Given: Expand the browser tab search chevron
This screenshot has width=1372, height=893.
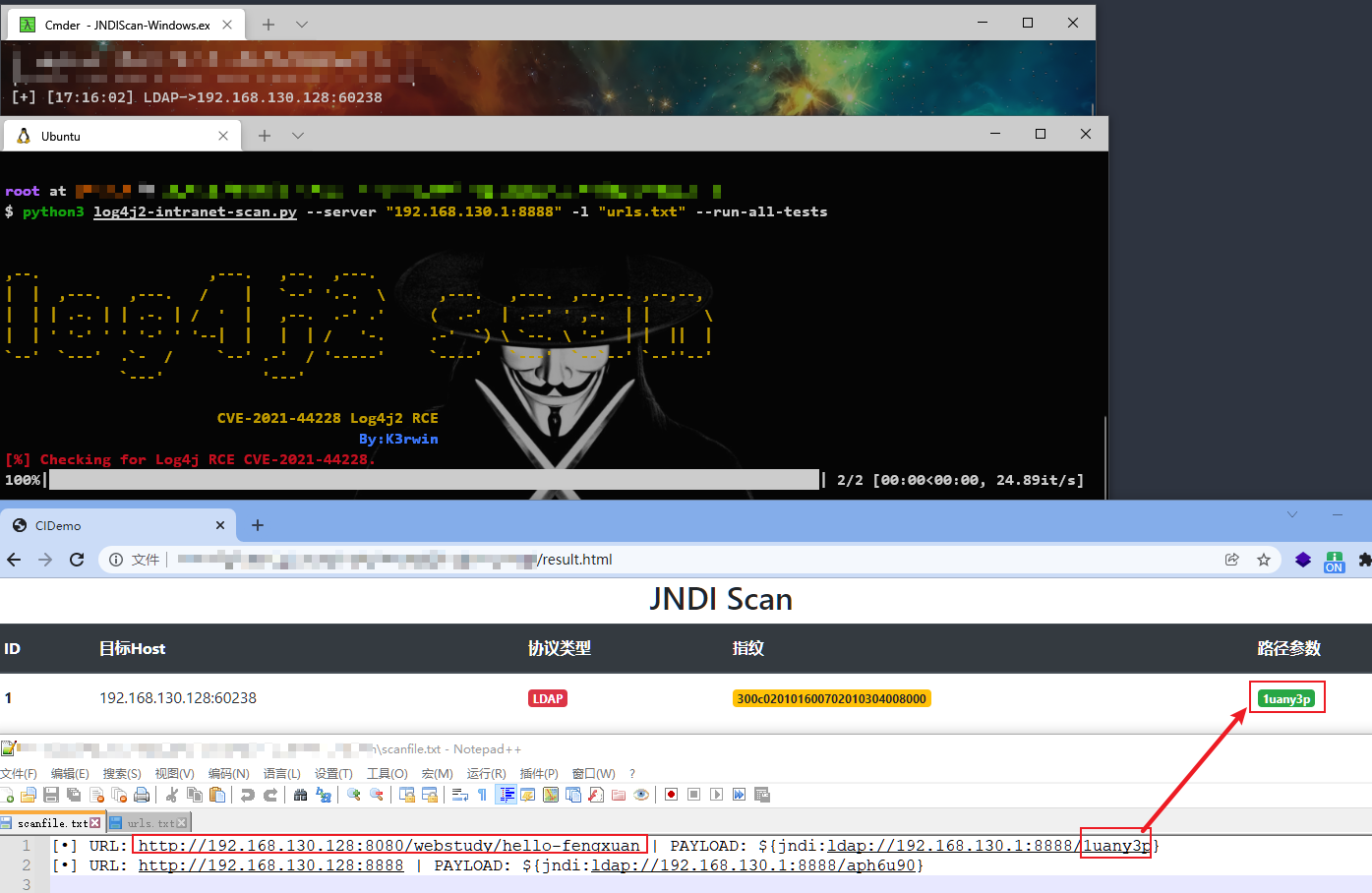Looking at the screenshot, I should (1292, 514).
